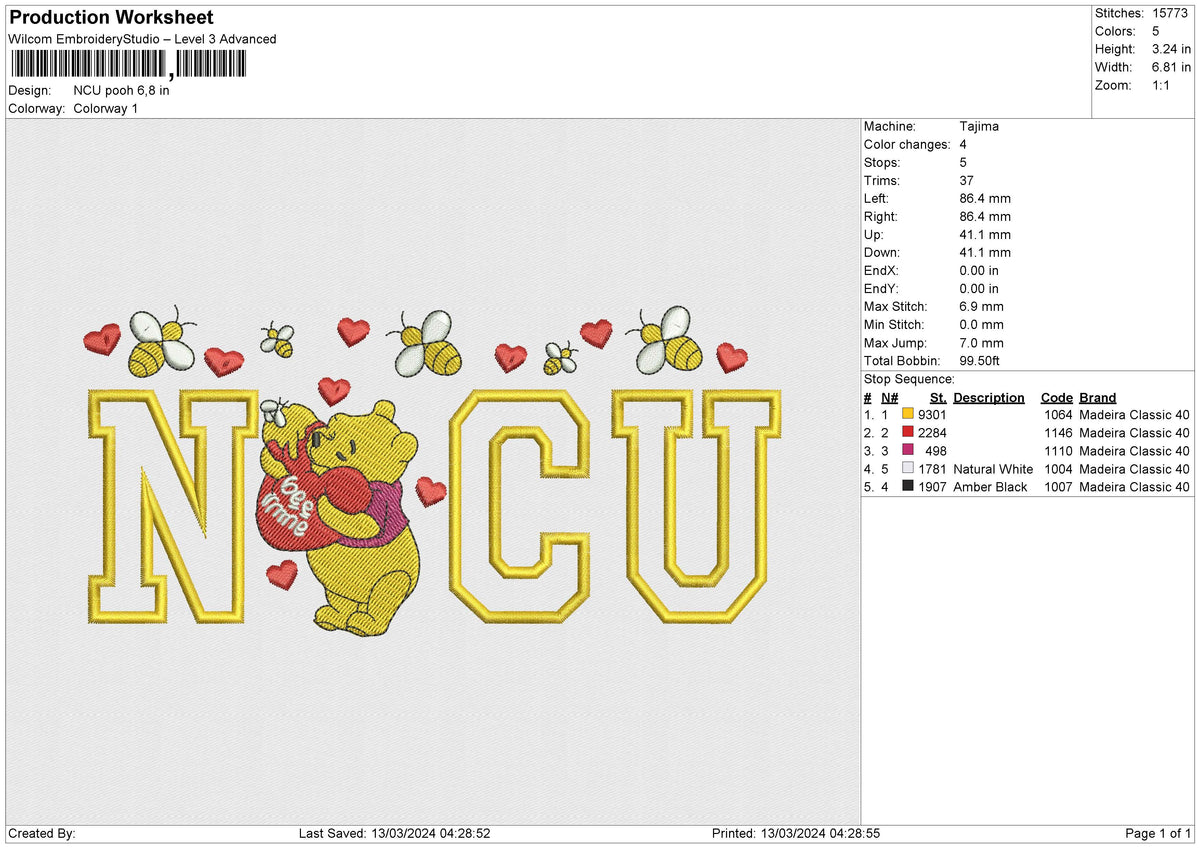This screenshot has height=848, width=1200.
Task: Click the 'Brand' column header
Action: [x=1098, y=397]
